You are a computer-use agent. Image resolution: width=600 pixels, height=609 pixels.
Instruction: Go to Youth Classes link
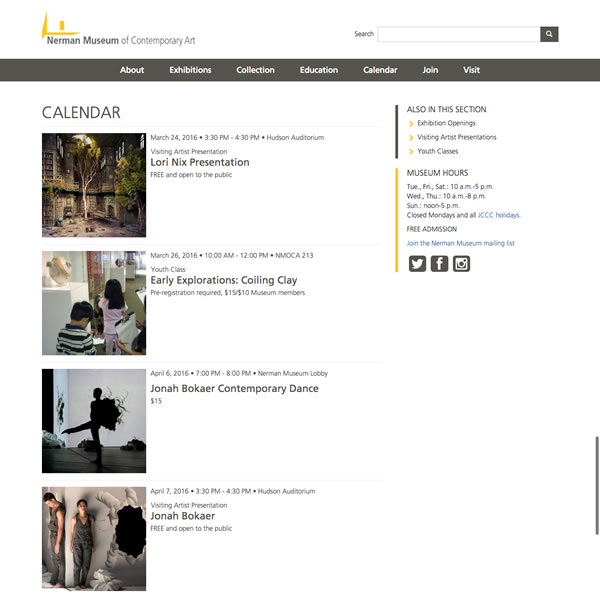437,151
